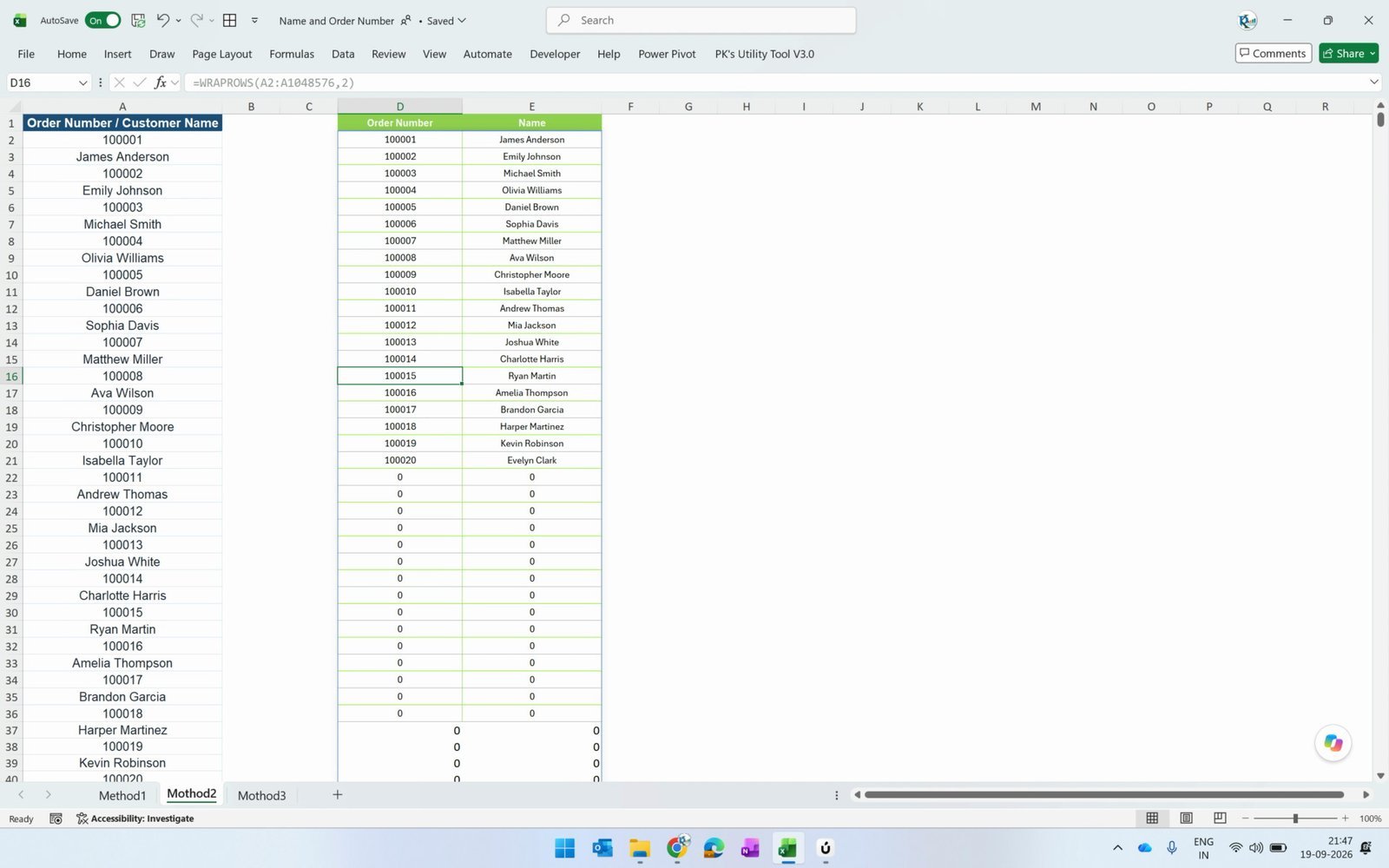Select the cell with 100015 in column D

399,376
